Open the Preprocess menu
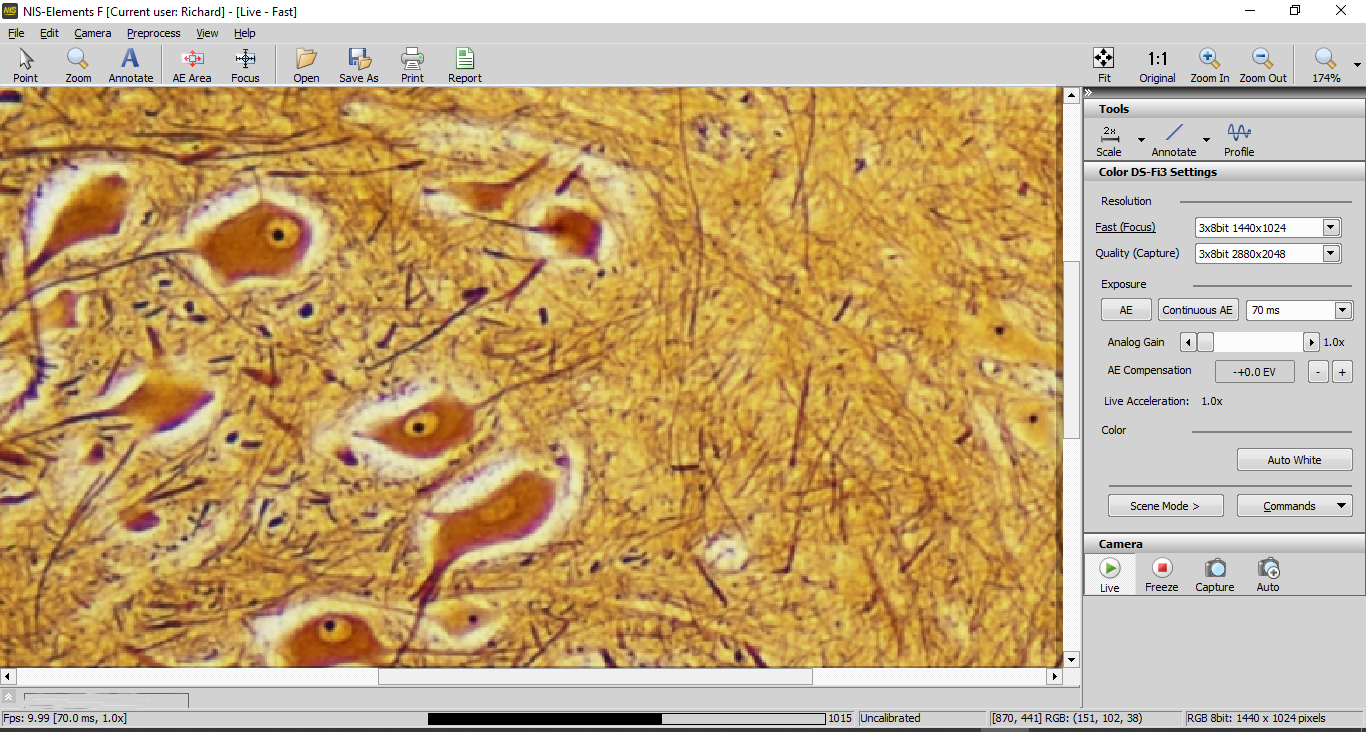1366x732 pixels. point(153,33)
